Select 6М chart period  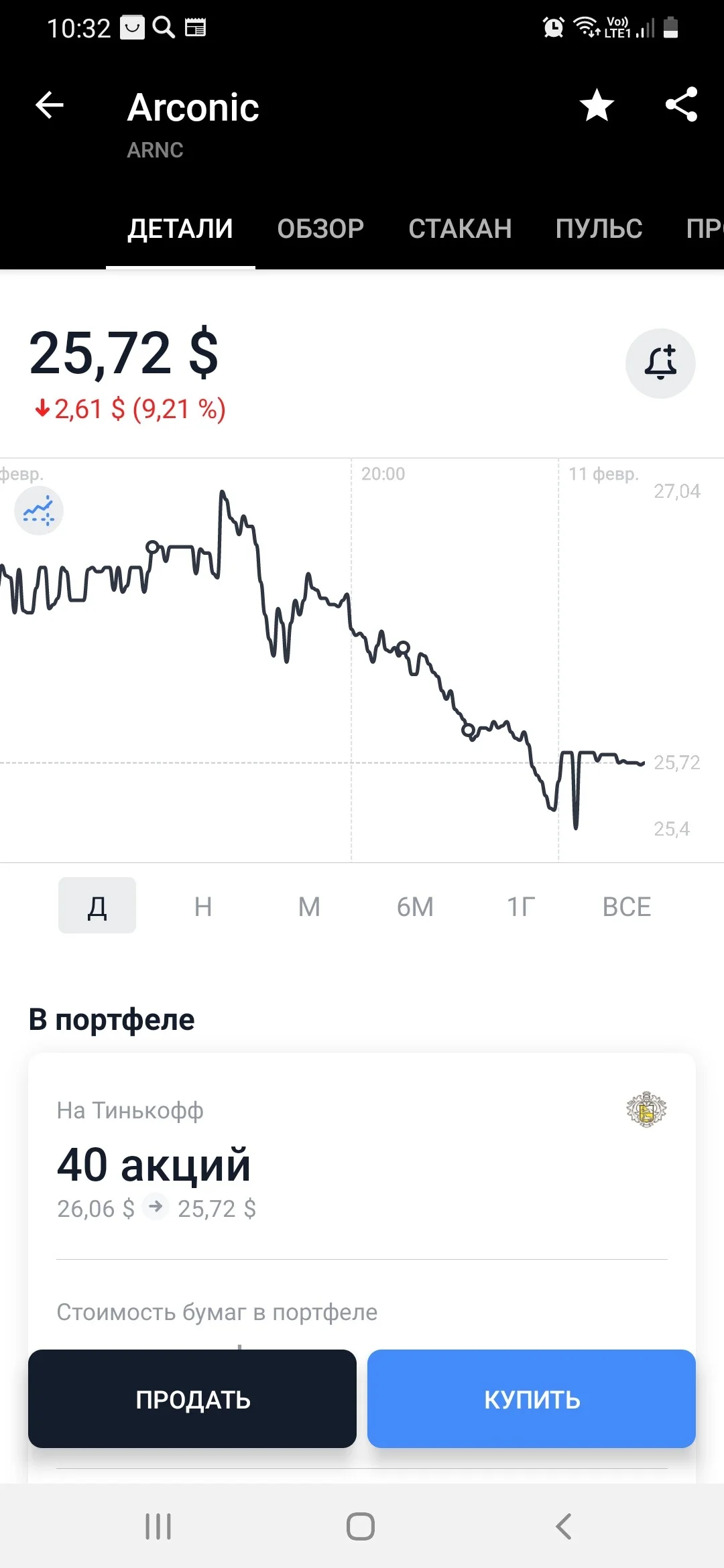(x=415, y=906)
